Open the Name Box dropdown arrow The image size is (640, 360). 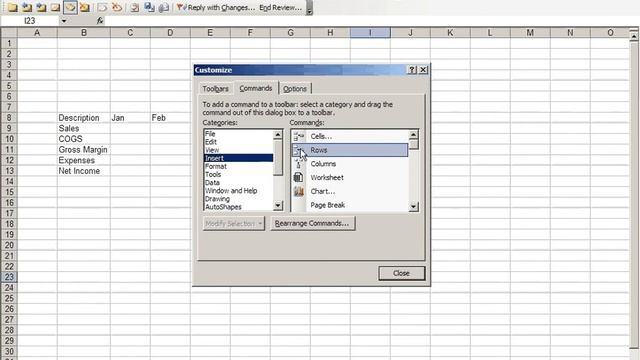(x=64, y=20)
